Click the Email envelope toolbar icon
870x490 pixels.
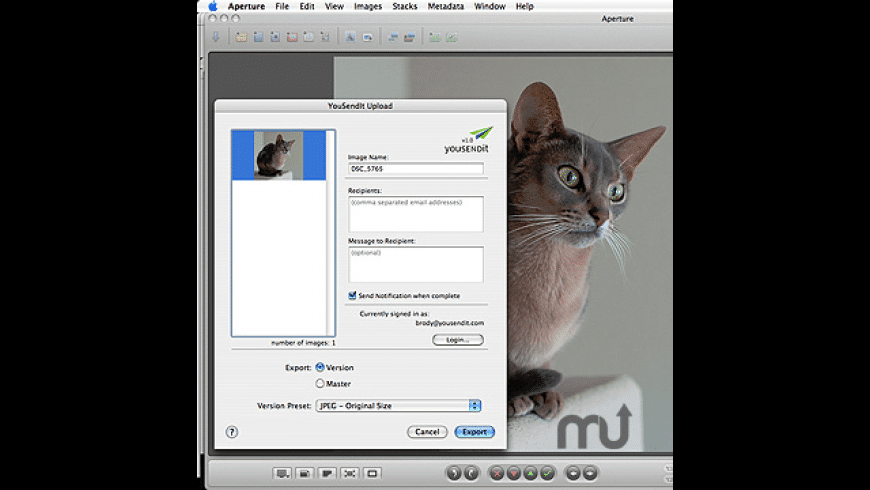coord(367,37)
